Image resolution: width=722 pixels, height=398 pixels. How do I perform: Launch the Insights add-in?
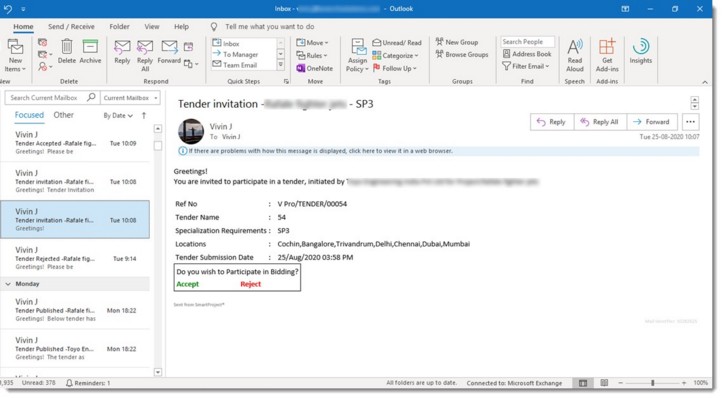[x=640, y=51]
